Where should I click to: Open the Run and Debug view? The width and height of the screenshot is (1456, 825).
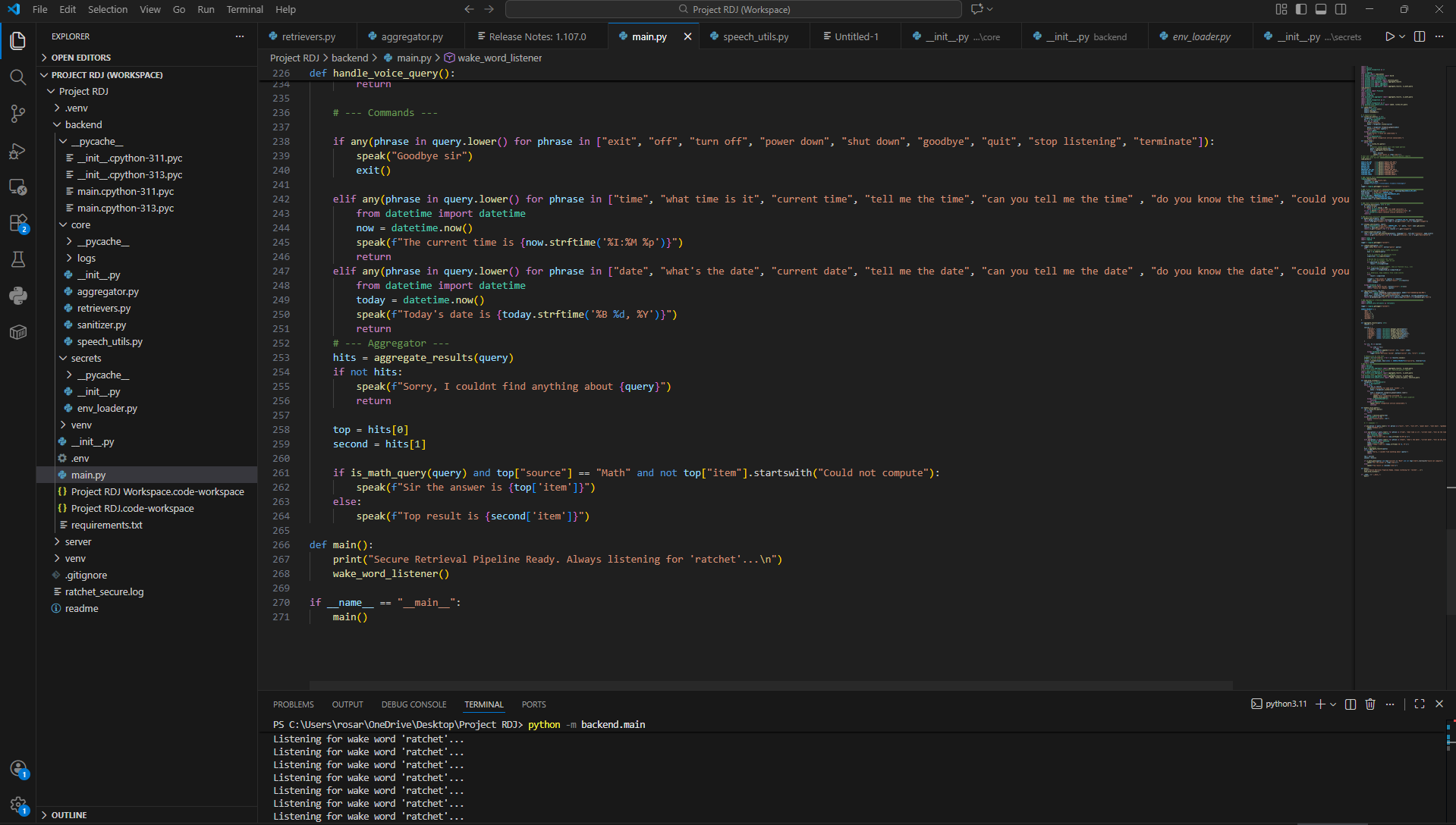click(x=17, y=151)
